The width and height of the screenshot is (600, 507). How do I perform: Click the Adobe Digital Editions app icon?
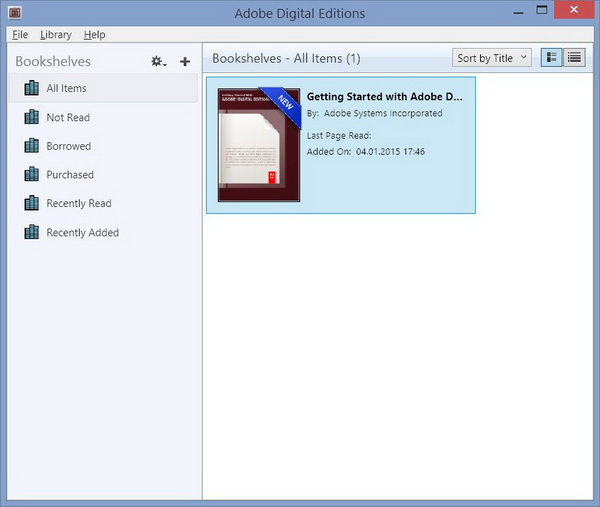(15, 13)
